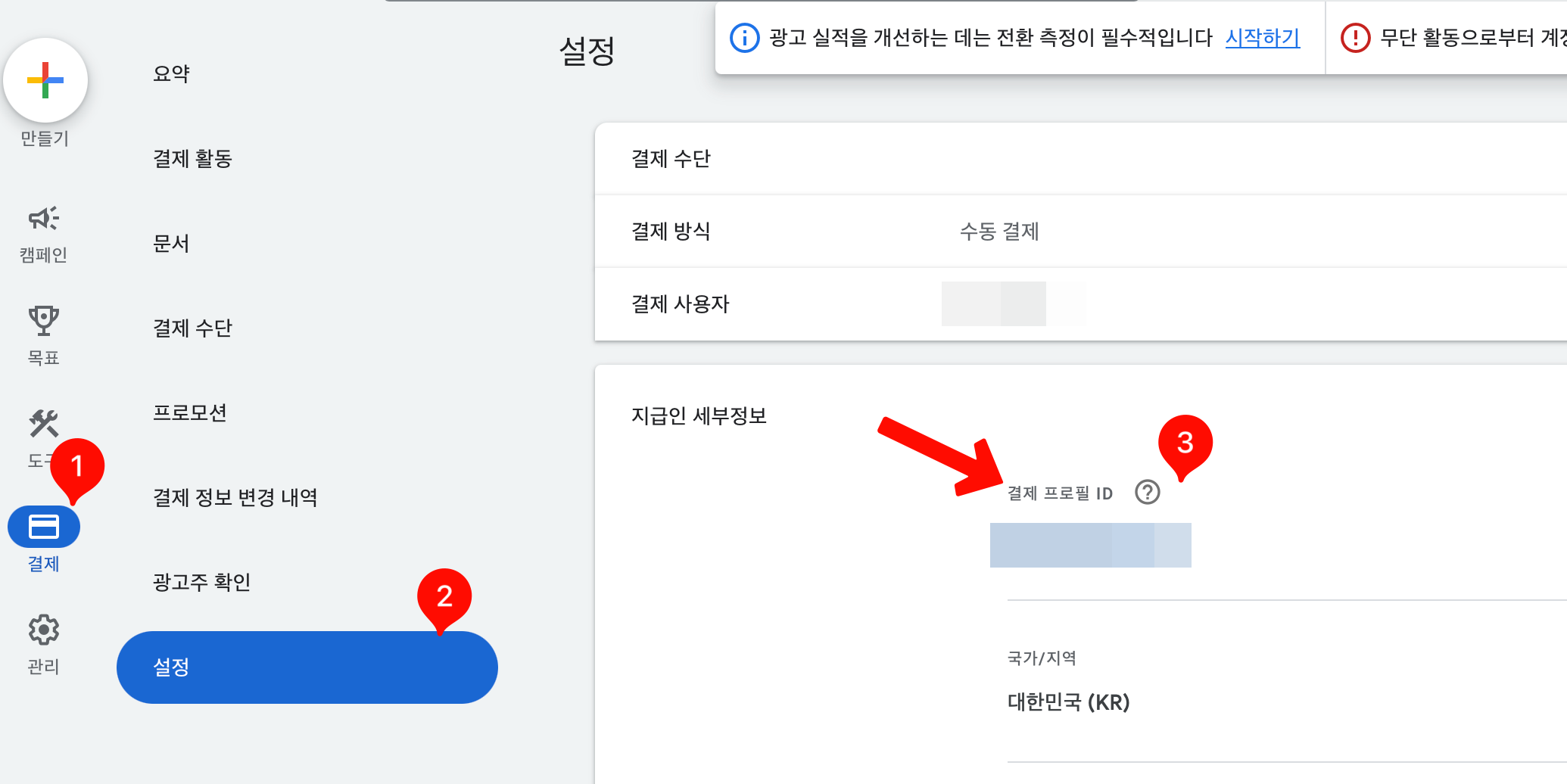Select the 광고주 확인 menu item
This screenshot has height=784, width=1567.
(201, 583)
